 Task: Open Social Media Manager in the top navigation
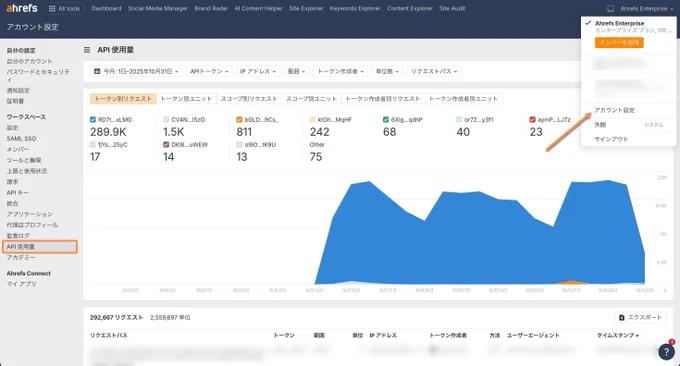pos(157,9)
